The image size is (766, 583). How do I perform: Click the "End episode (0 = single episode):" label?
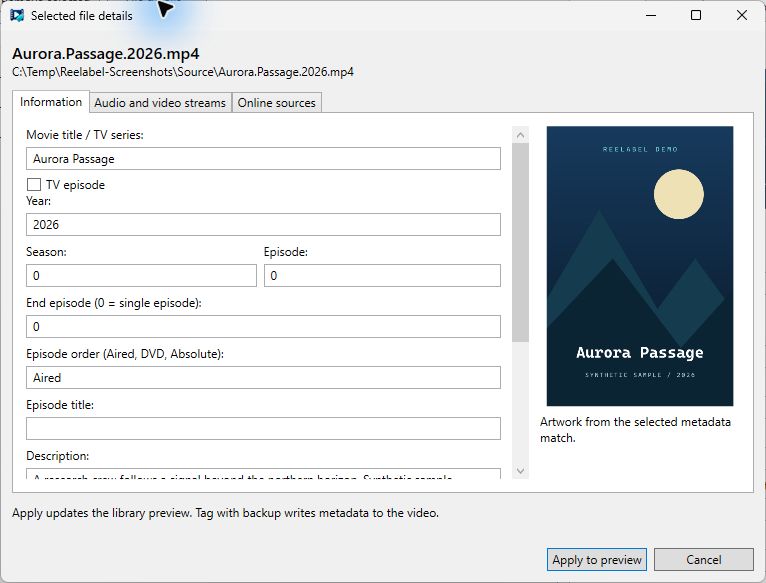tap(114, 303)
